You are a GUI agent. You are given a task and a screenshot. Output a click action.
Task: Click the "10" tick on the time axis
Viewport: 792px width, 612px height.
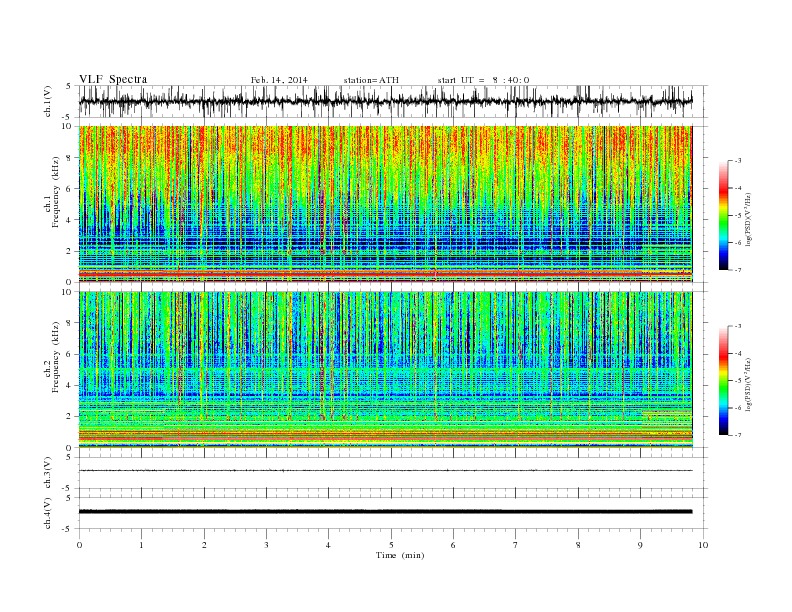tap(703, 545)
